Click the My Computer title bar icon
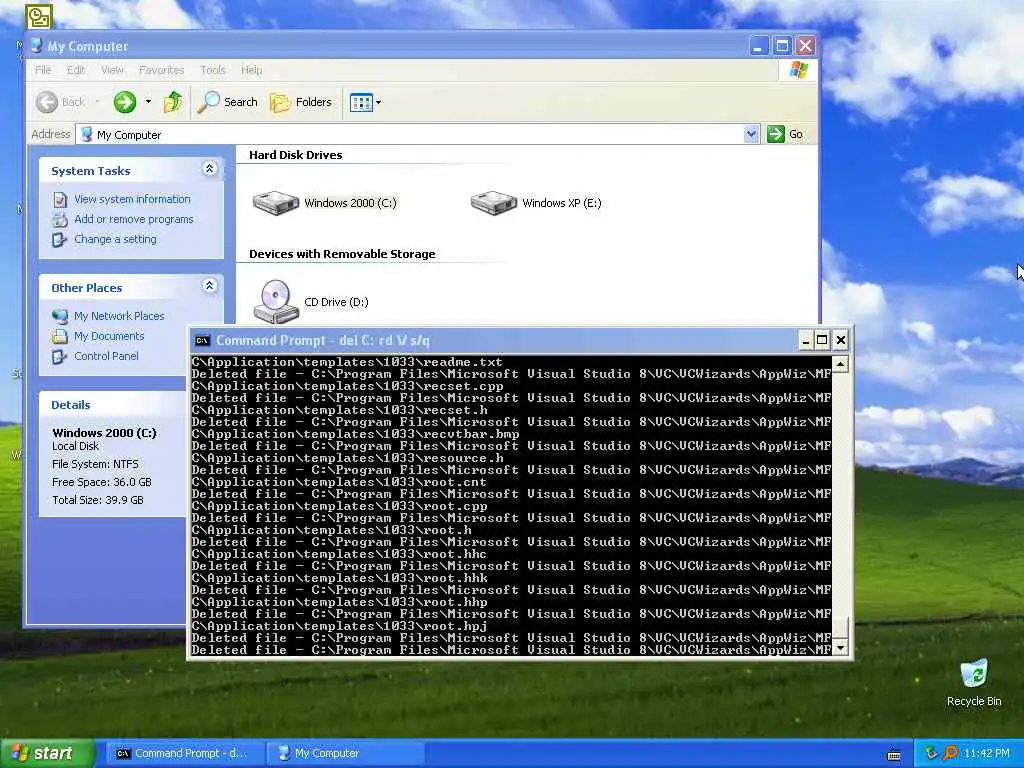Viewport: 1024px width, 768px height. [37, 46]
